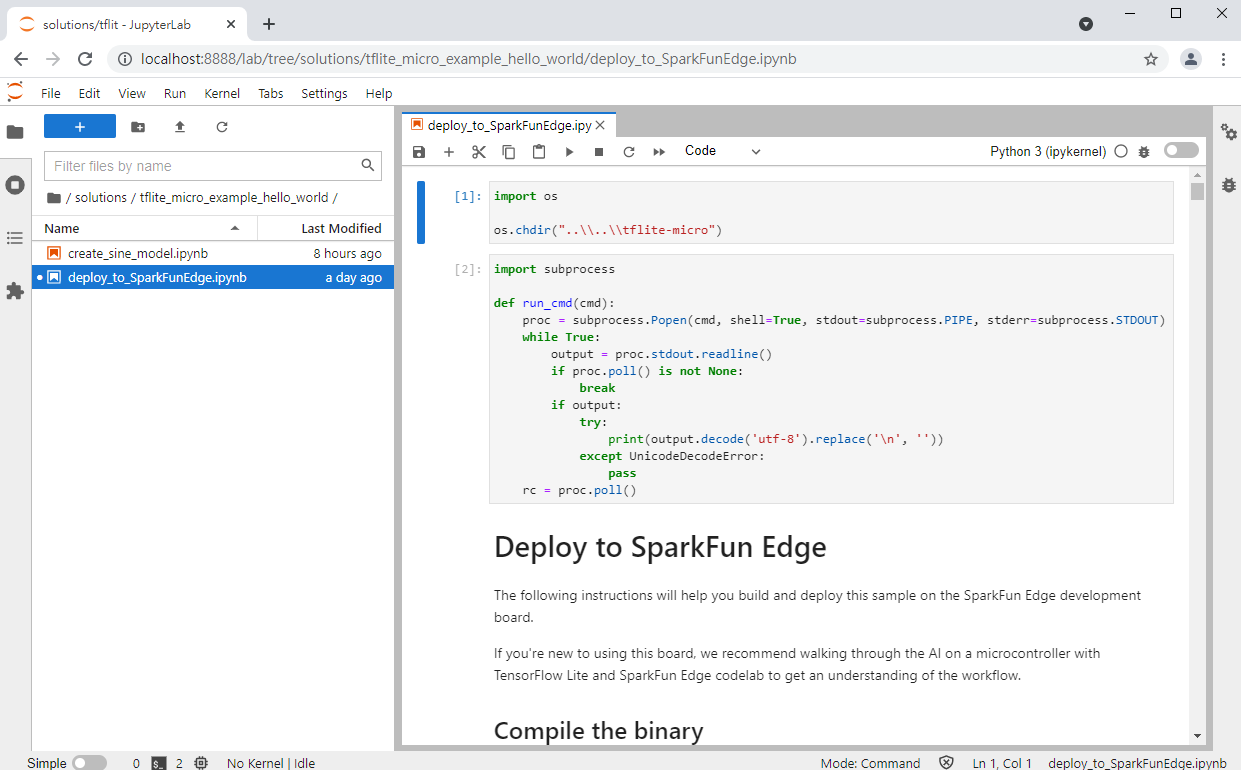Screen dimensions: 1241x770
Task: Open Chrome's three-dot menu
Action: (1223, 59)
